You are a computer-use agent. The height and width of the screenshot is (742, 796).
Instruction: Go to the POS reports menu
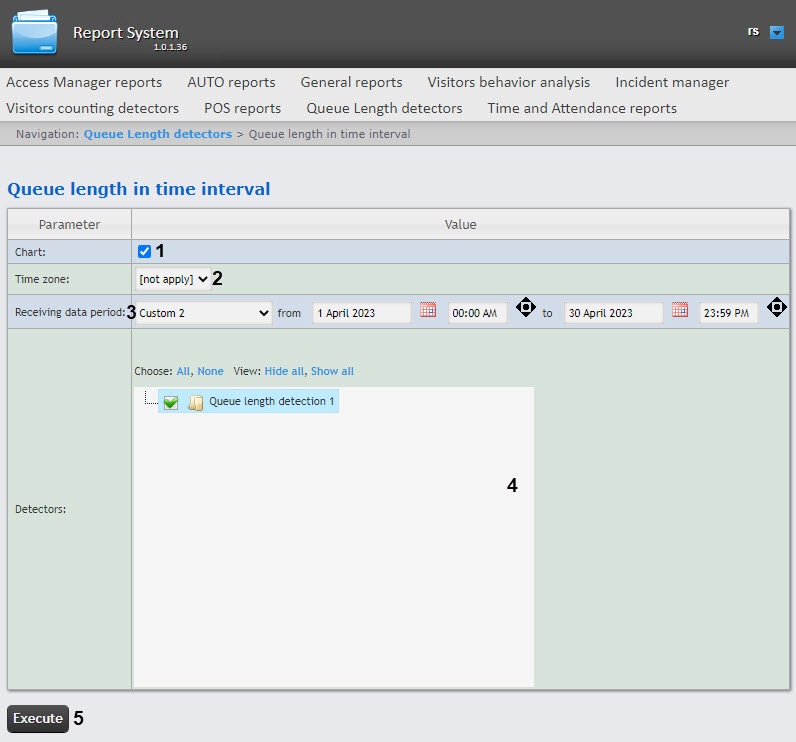click(x=242, y=108)
